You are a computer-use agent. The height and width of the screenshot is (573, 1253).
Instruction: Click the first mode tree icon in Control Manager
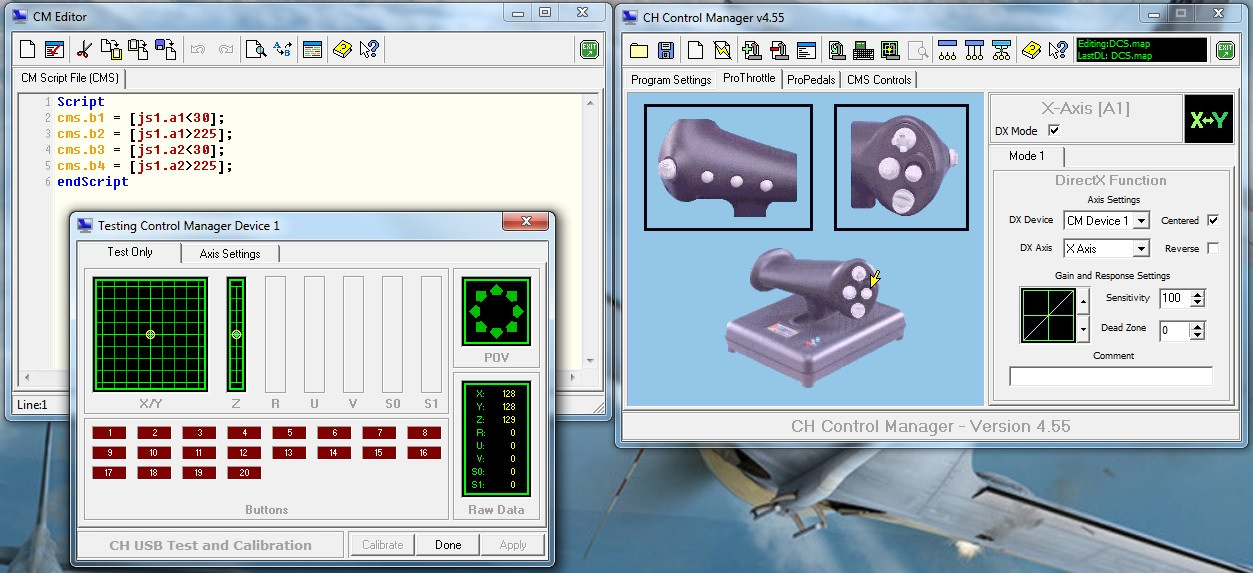[x=948, y=50]
